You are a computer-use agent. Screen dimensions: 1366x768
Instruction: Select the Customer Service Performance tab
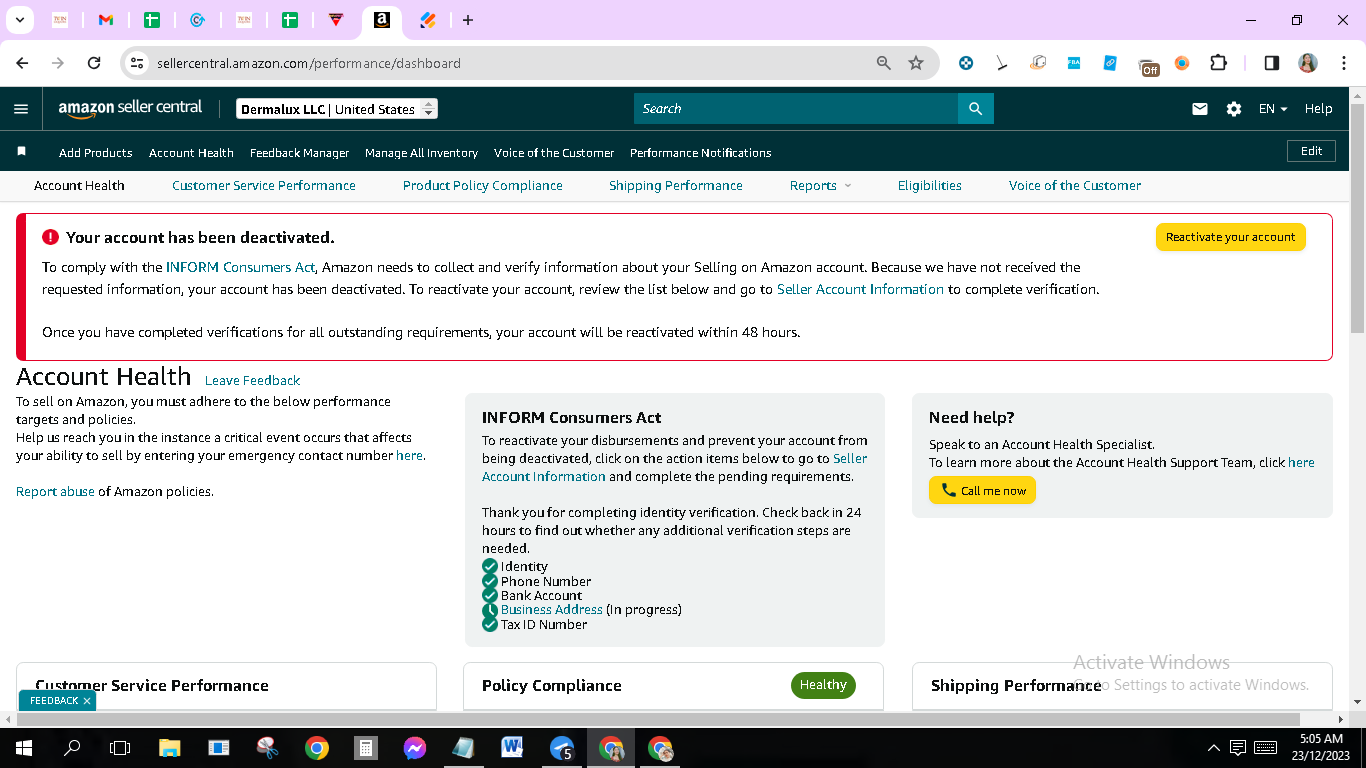[x=264, y=186]
